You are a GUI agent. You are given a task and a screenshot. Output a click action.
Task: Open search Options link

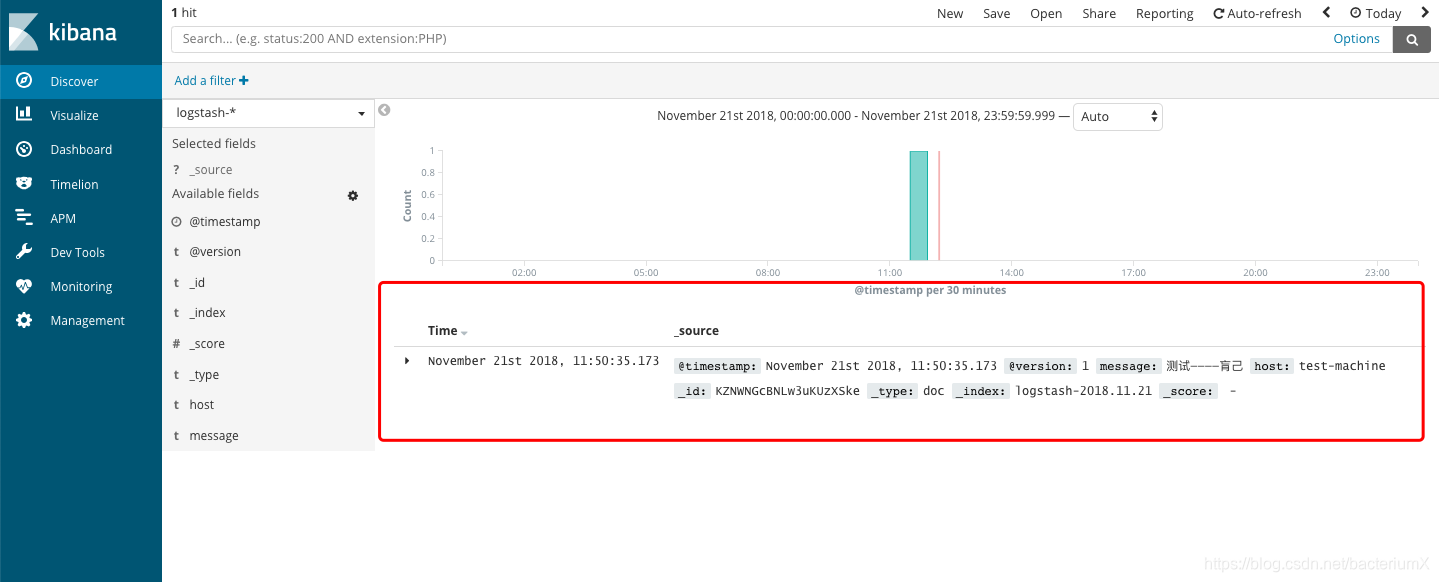(1356, 39)
